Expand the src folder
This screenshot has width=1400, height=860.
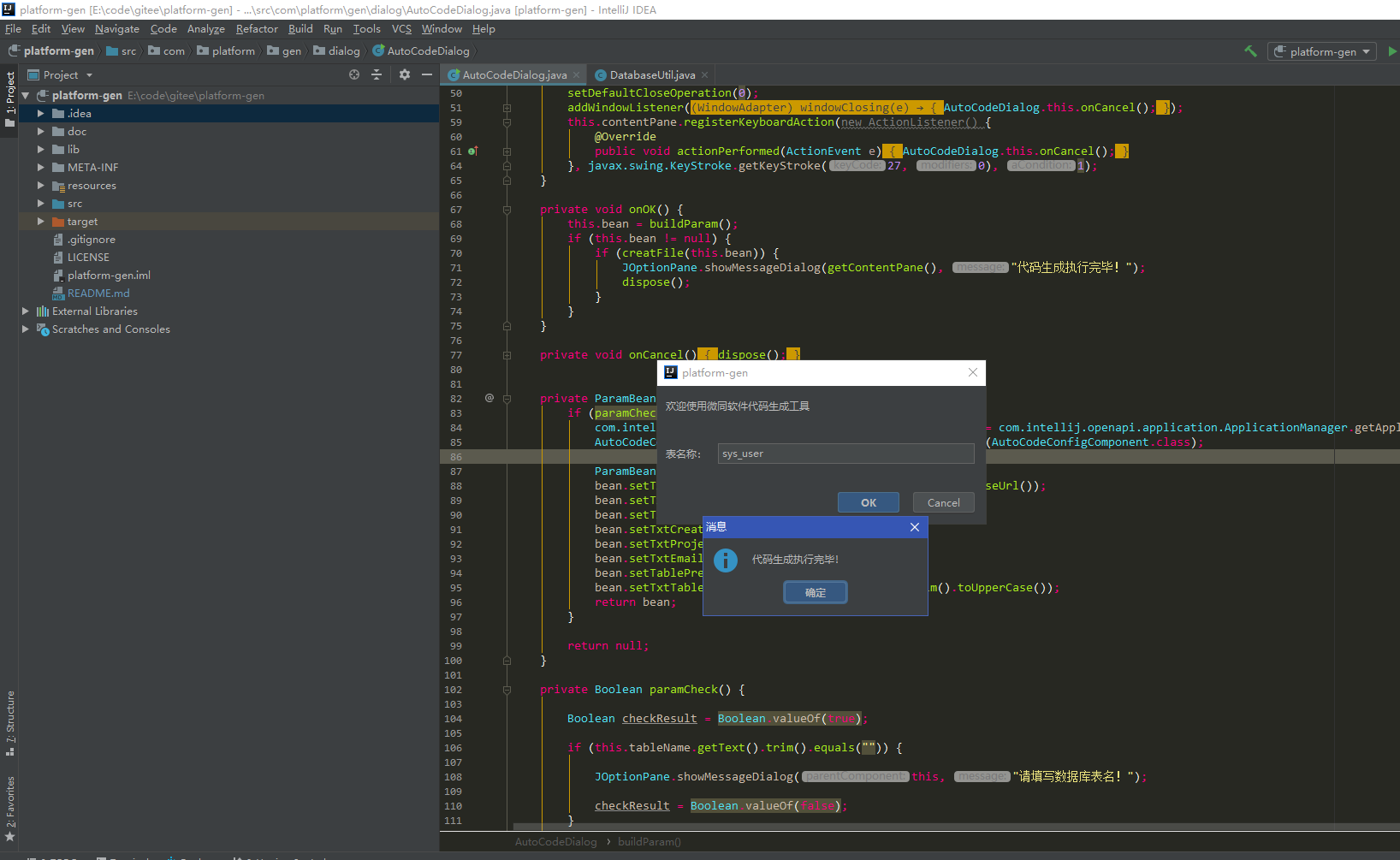pos(40,203)
